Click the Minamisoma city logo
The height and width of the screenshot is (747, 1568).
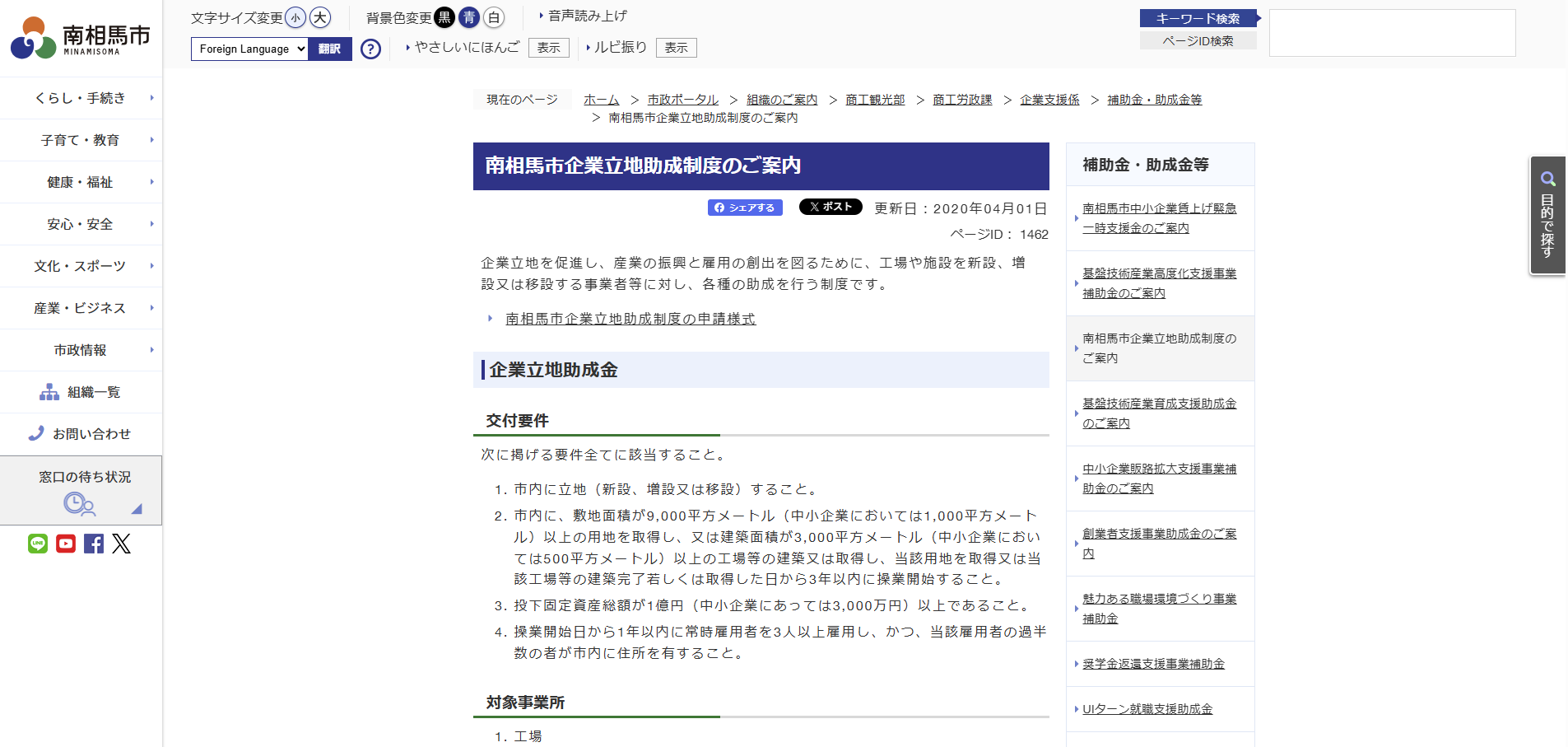click(x=81, y=38)
